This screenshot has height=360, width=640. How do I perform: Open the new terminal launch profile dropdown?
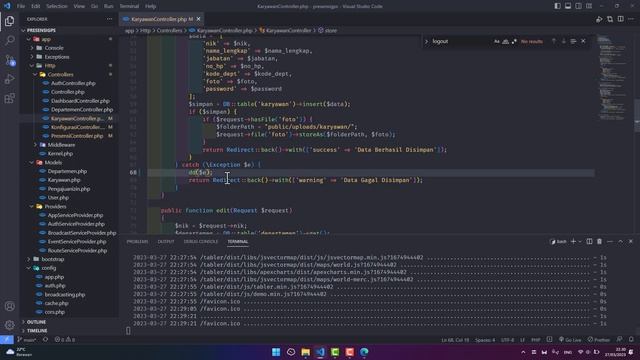[x=580, y=242]
